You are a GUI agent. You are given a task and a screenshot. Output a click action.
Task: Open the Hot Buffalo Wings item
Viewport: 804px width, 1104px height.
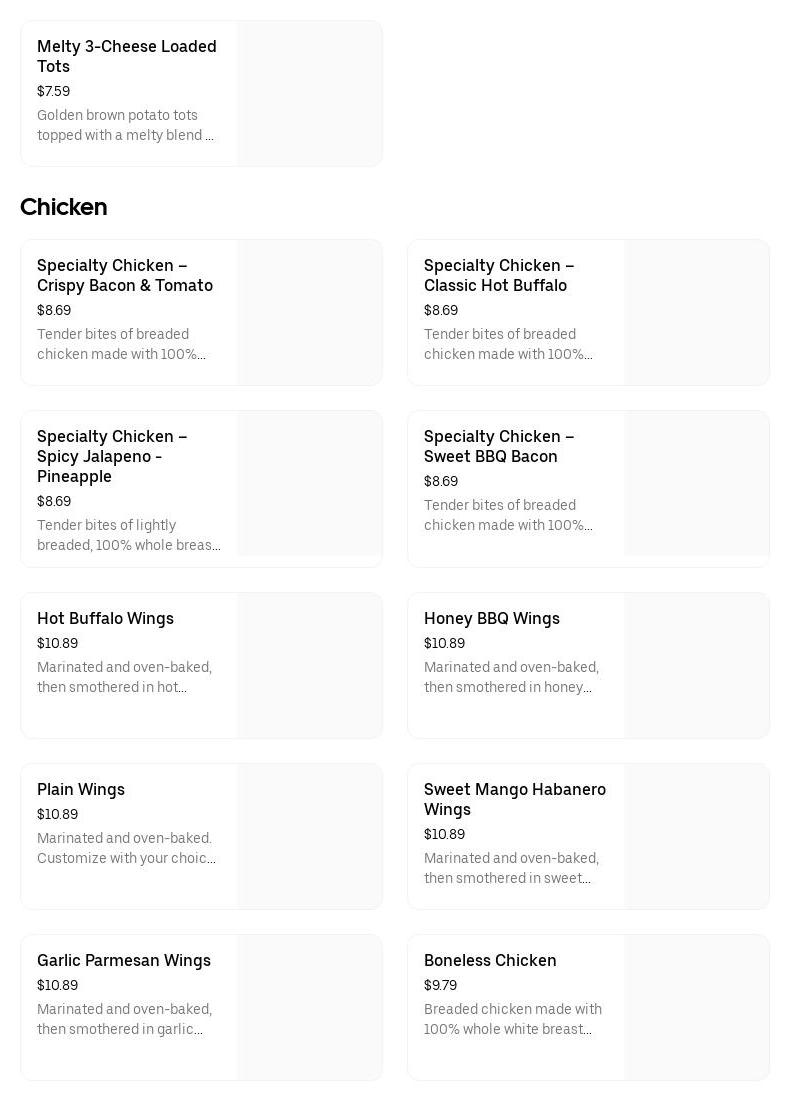coord(105,619)
